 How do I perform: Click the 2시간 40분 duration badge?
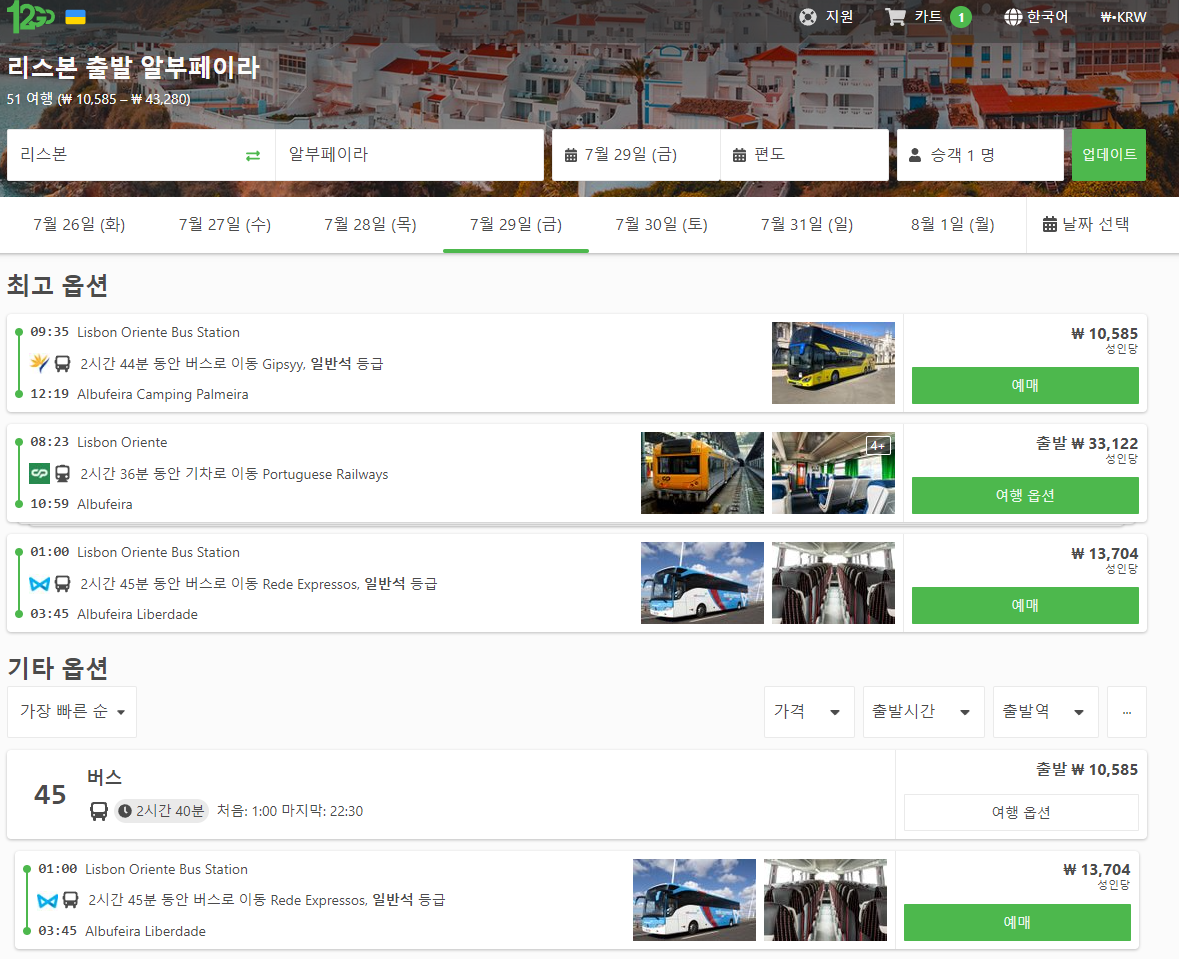click(162, 811)
